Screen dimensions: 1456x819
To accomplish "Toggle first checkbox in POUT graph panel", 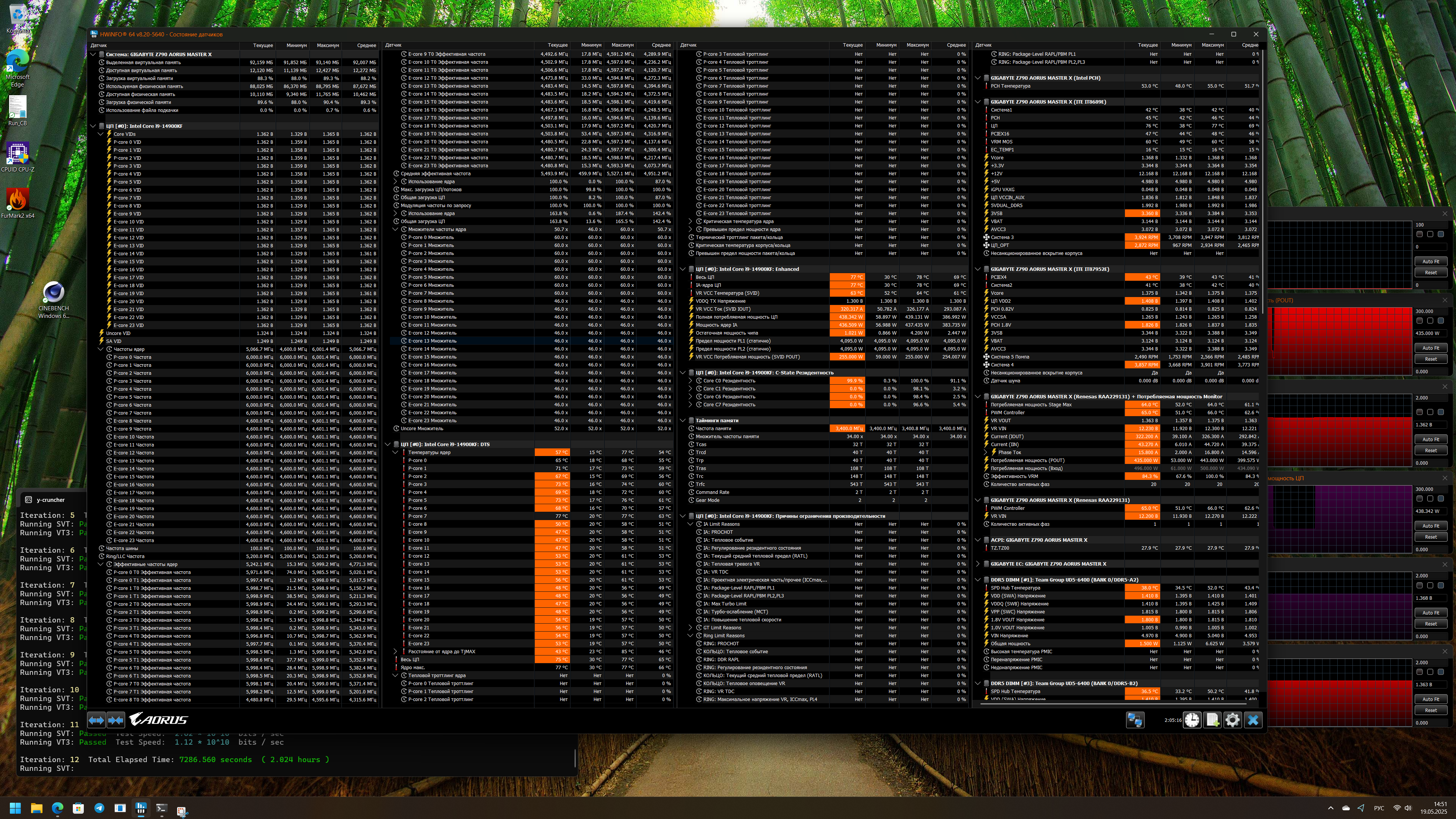I will 1419,321.
